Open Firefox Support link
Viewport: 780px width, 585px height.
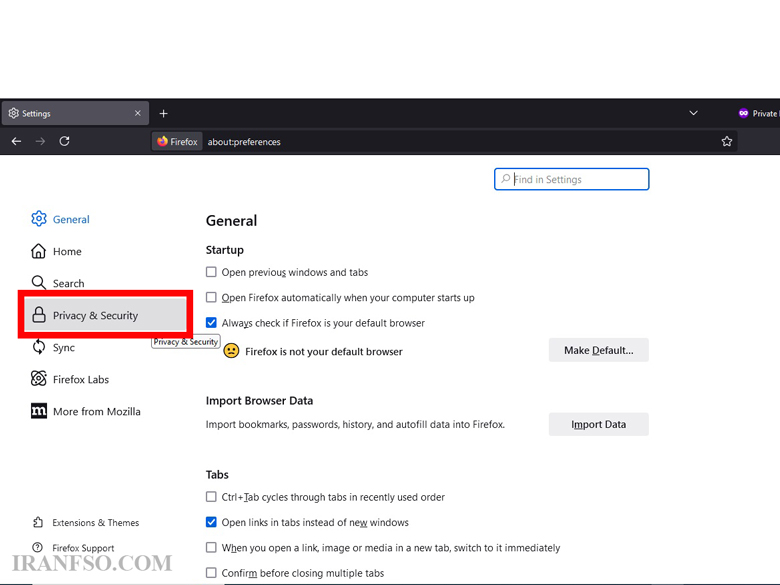click(83, 548)
